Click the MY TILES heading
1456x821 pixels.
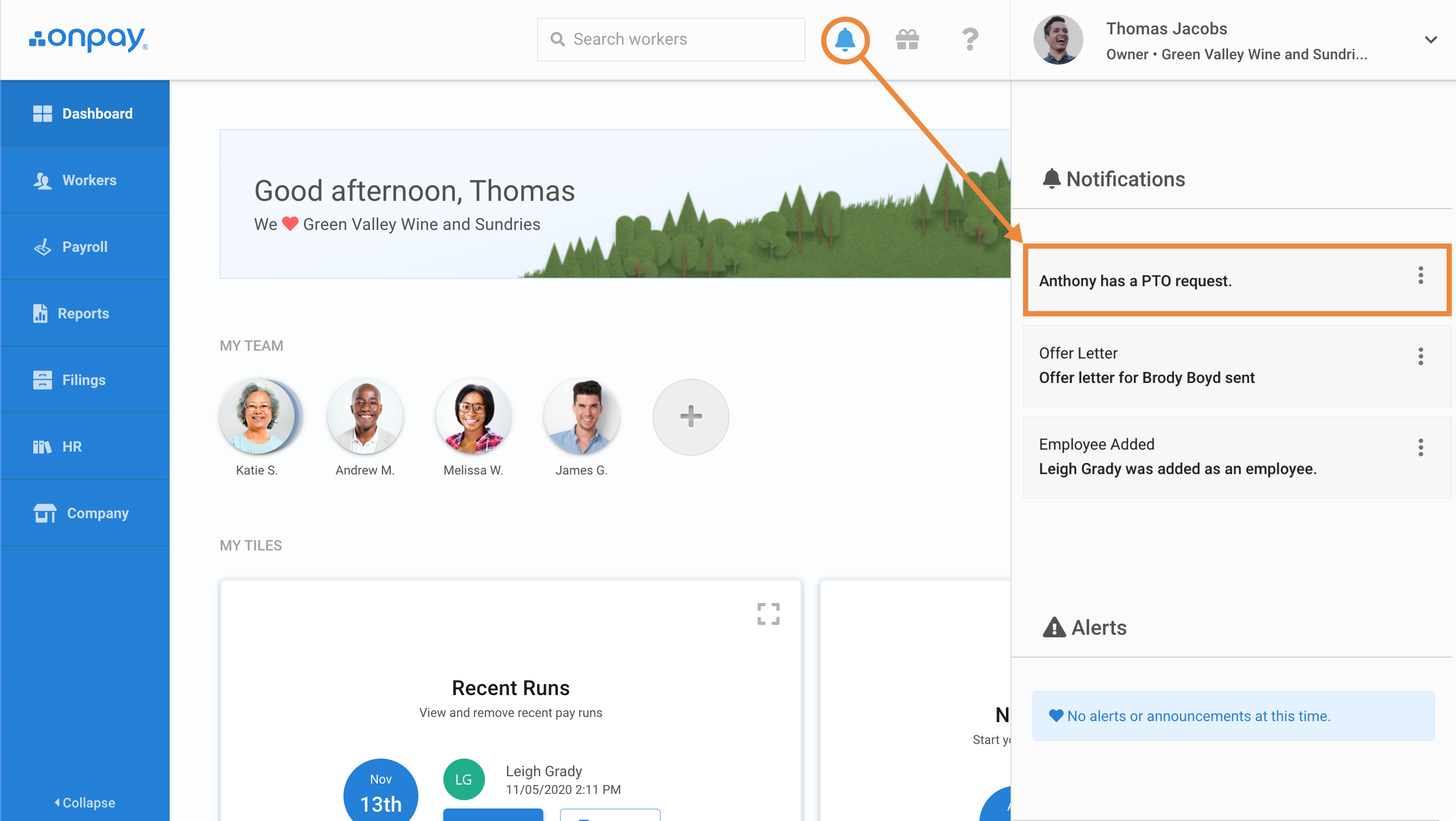pyautogui.click(x=250, y=546)
